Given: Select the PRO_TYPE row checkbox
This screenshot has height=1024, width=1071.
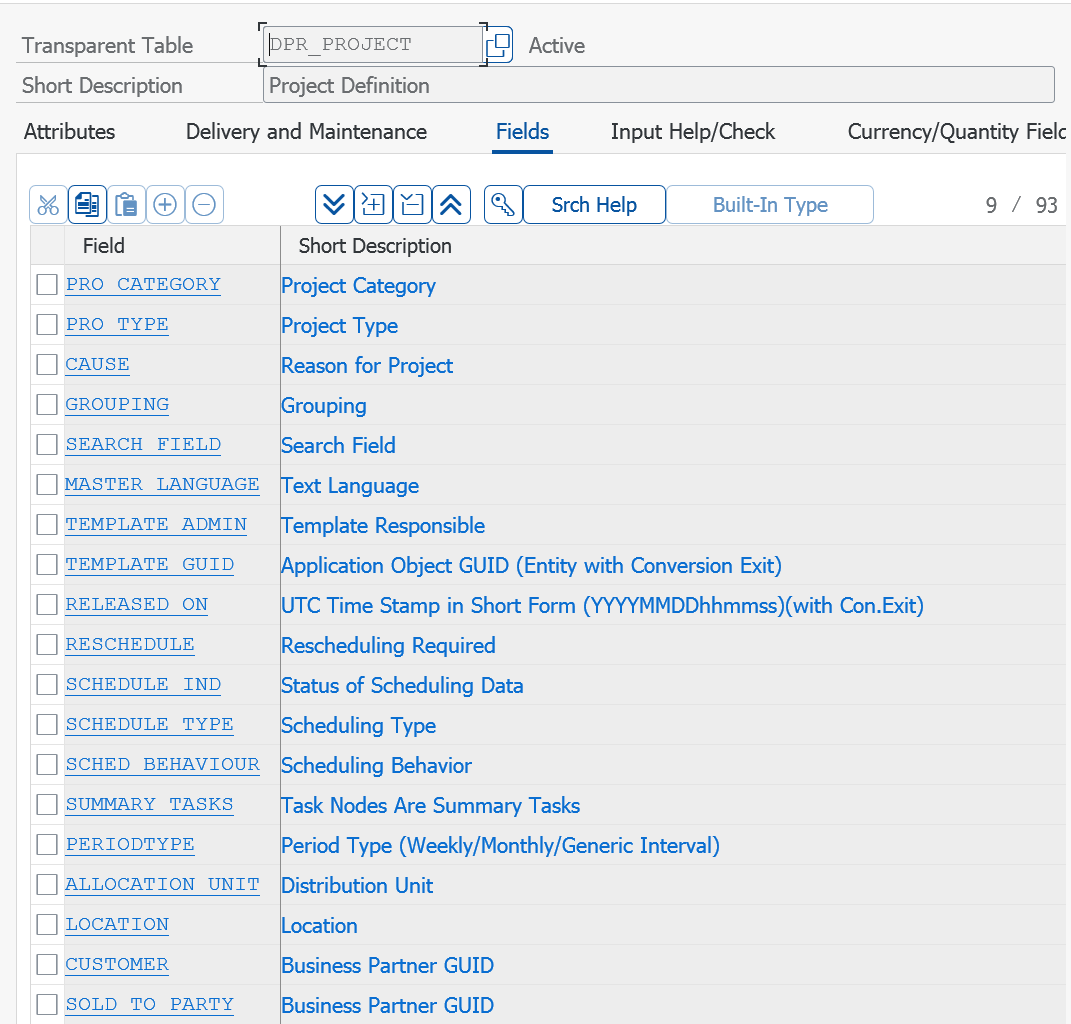Looking at the screenshot, I should click(47, 324).
